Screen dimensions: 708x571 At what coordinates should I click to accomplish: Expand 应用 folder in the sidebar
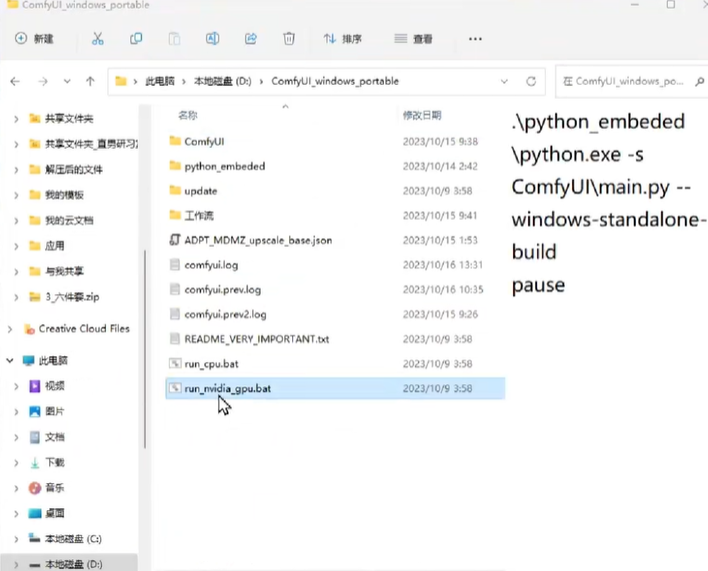16,246
